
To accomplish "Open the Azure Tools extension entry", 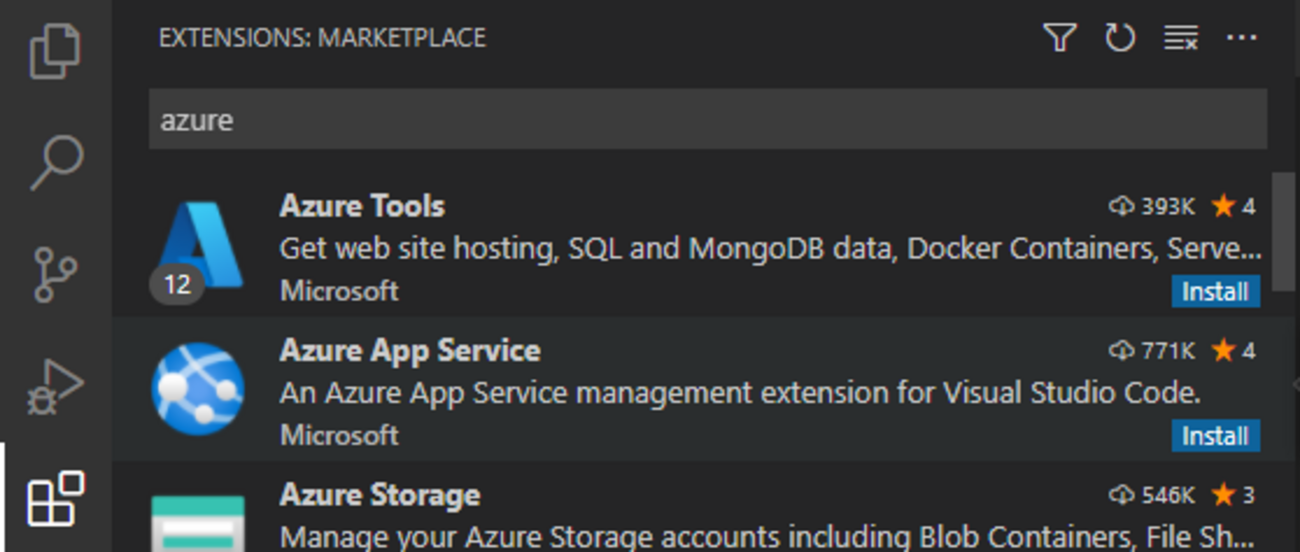I will pos(362,206).
